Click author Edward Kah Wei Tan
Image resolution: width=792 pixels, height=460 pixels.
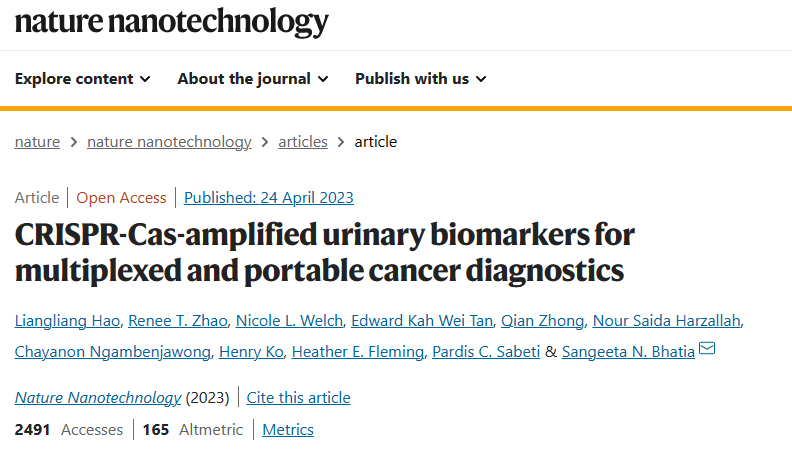[422, 321]
